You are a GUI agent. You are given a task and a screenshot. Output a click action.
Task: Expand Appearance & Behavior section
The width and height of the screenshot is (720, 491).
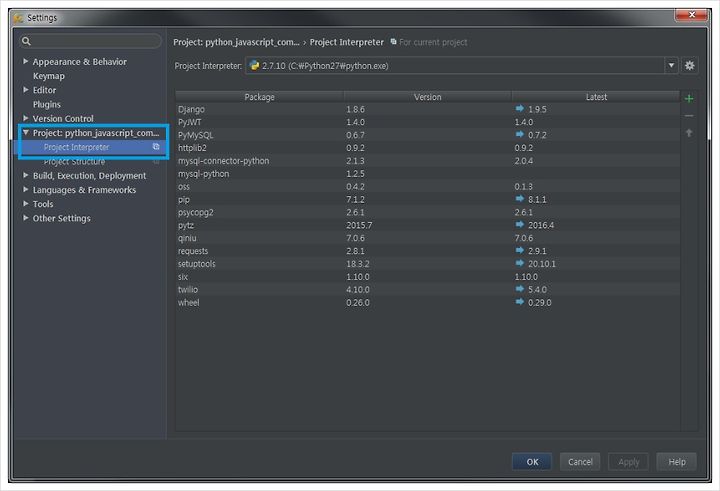click(26, 61)
